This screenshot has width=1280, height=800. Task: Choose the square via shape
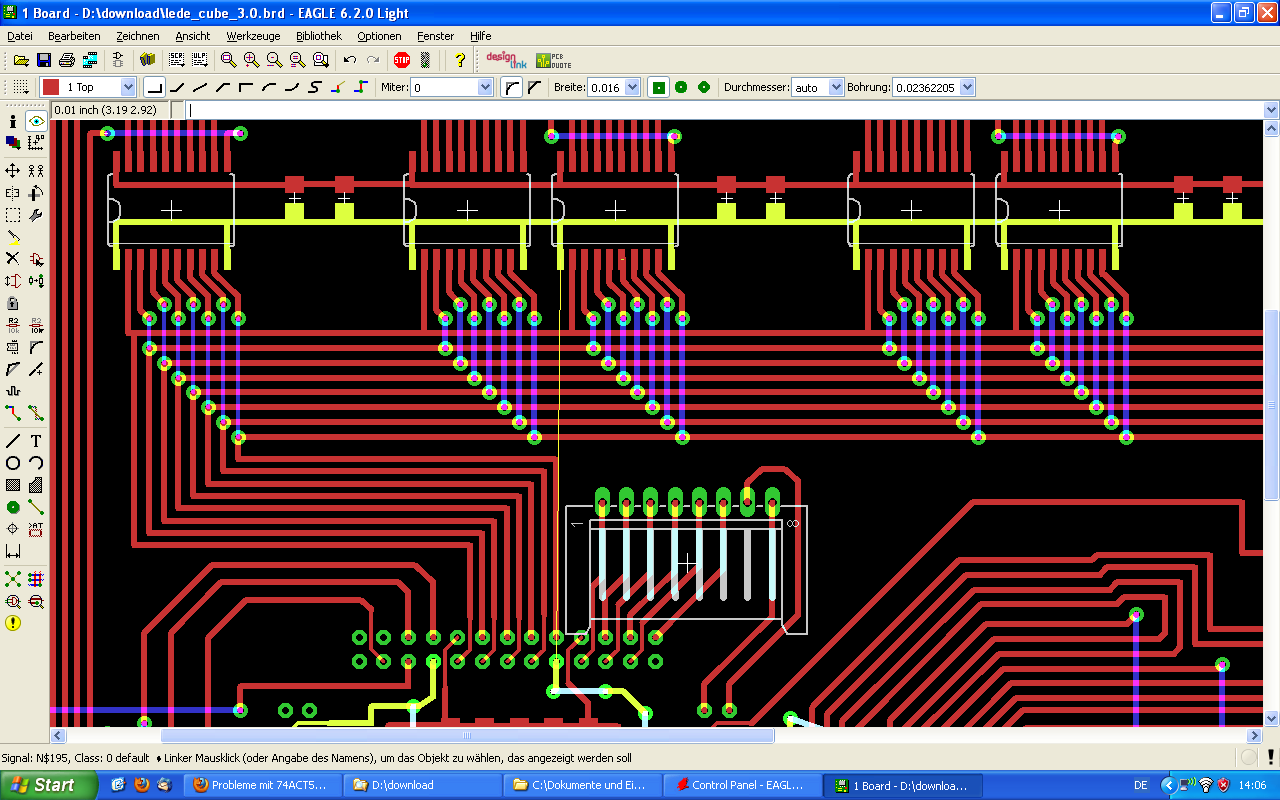[x=658, y=87]
